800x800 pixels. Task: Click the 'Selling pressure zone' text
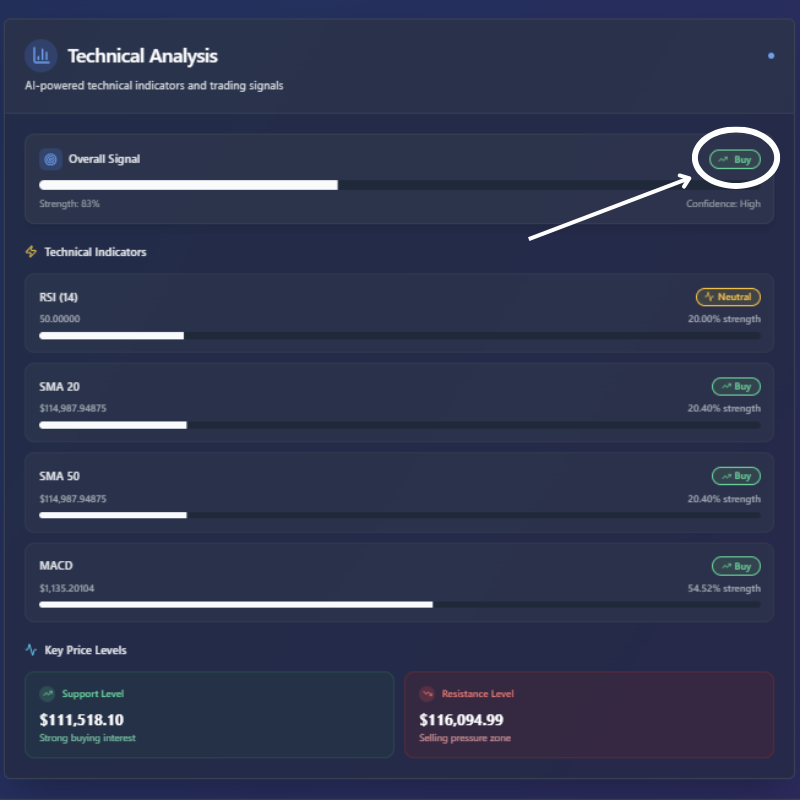465,738
